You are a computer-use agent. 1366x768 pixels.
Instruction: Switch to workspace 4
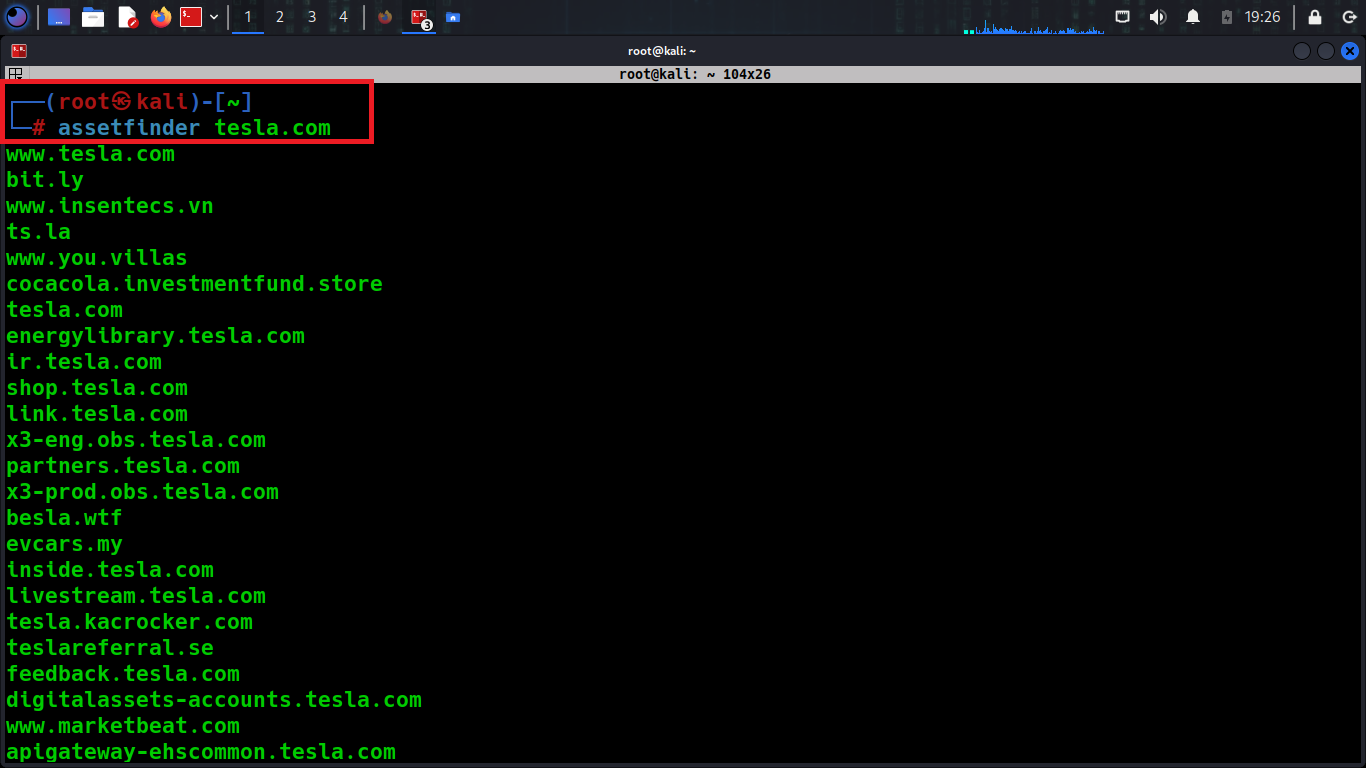pos(344,17)
